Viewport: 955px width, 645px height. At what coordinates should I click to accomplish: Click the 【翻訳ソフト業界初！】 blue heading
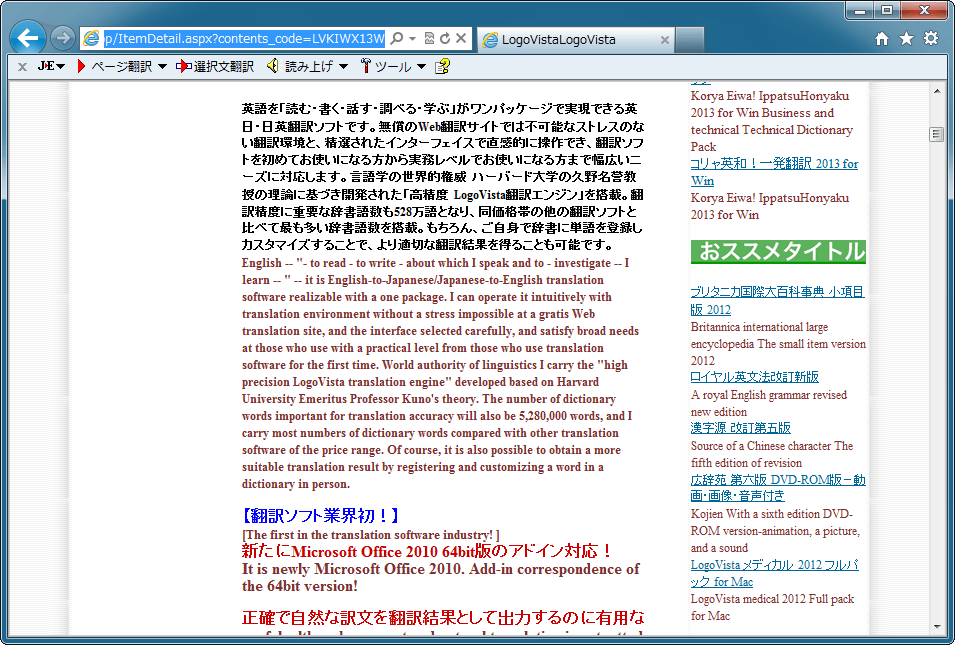(x=319, y=516)
